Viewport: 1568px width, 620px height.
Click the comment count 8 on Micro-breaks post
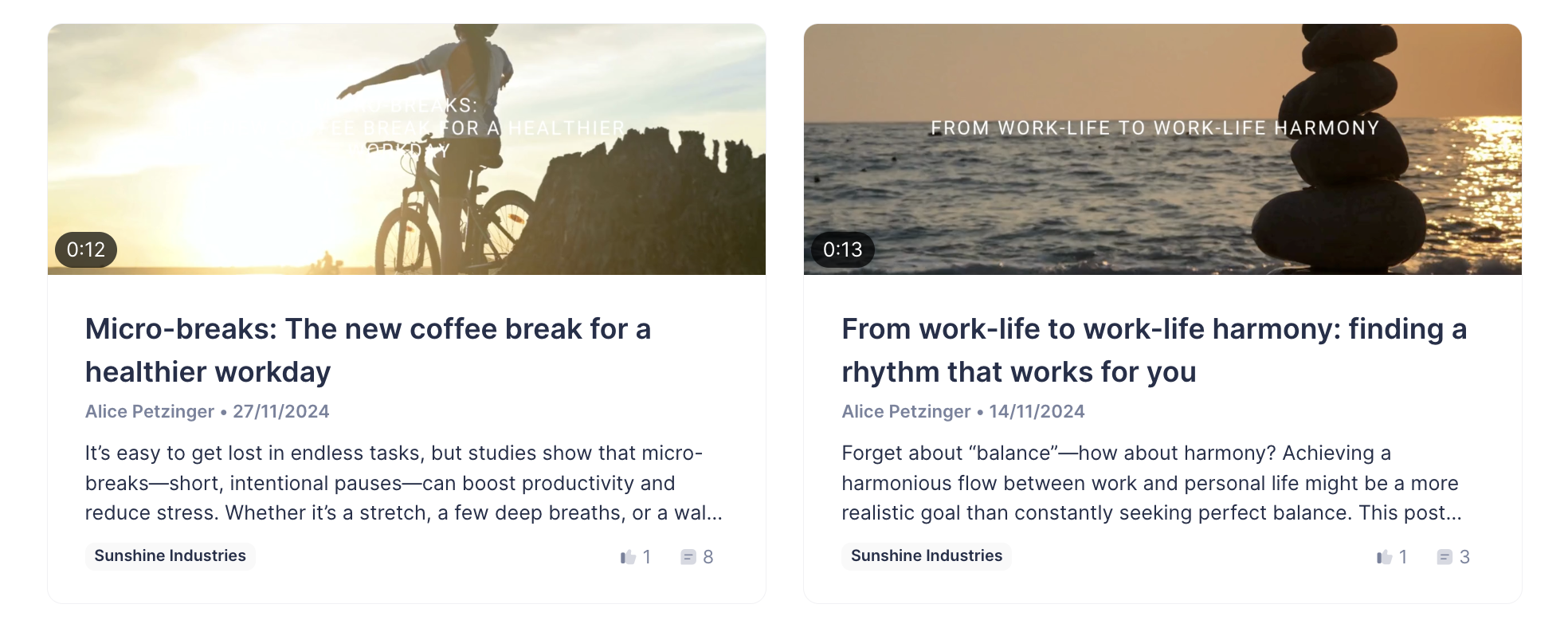[708, 557]
